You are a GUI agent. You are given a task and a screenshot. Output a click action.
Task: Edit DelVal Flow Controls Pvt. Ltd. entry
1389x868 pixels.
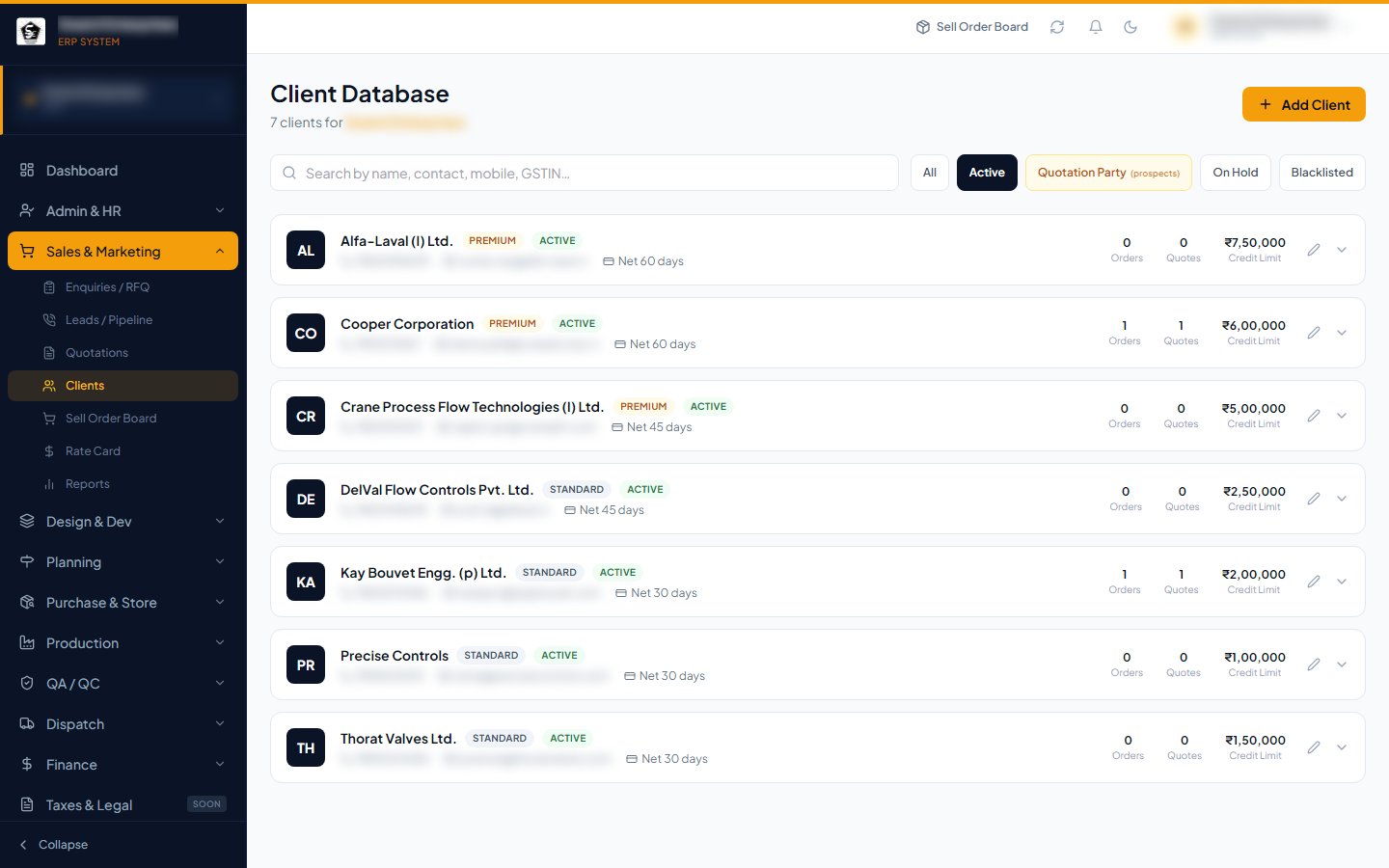[1314, 499]
